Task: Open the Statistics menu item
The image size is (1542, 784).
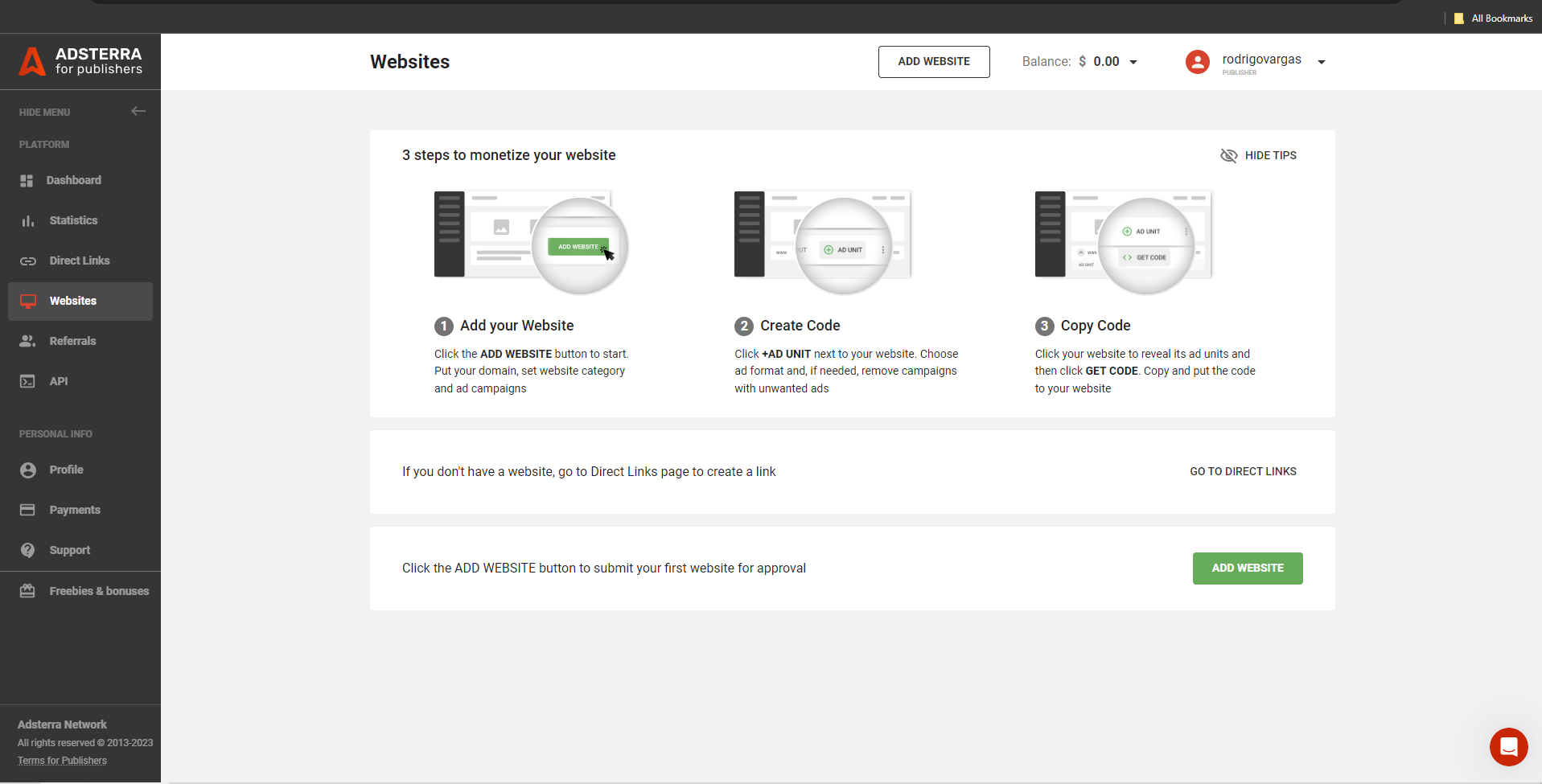Action: (x=80, y=221)
